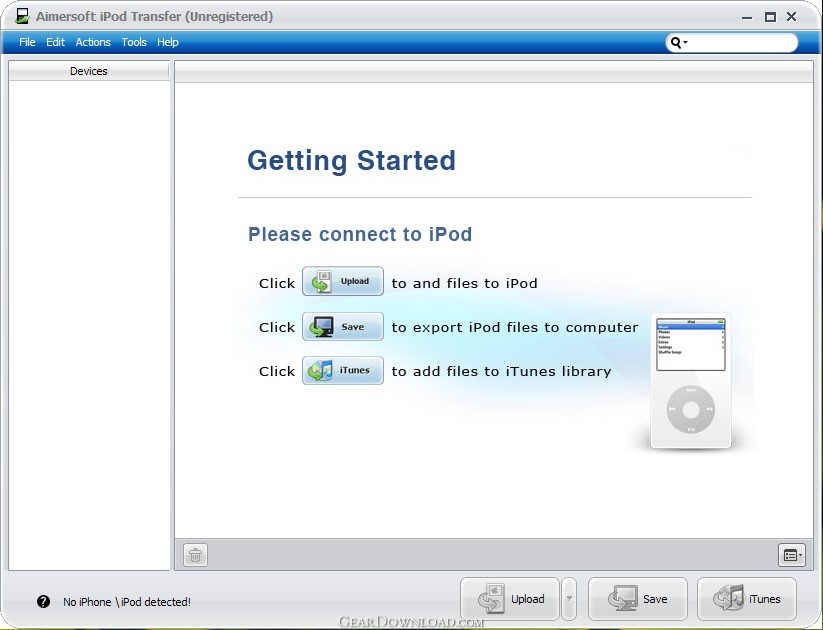Click the 'Please connect to iPod' text

360,234
